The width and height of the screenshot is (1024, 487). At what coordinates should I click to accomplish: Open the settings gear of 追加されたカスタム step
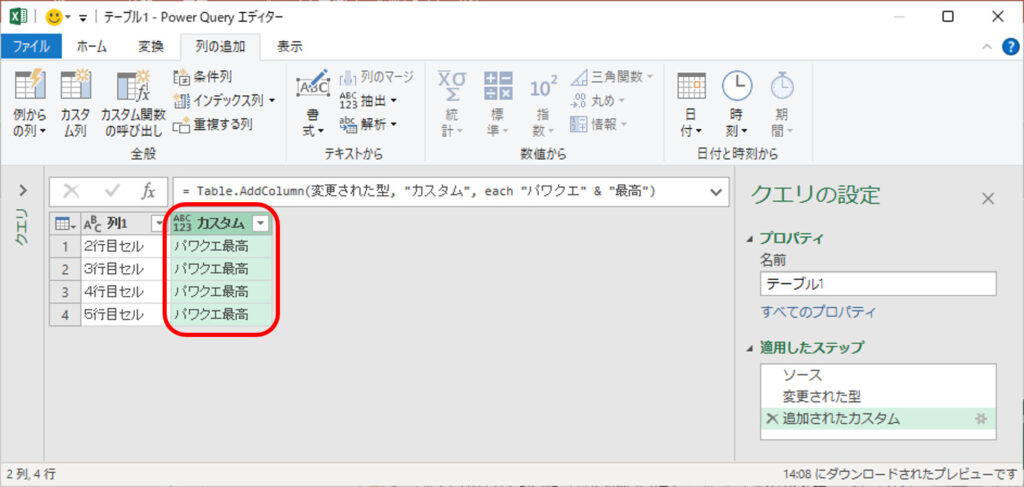coord(980,419)
